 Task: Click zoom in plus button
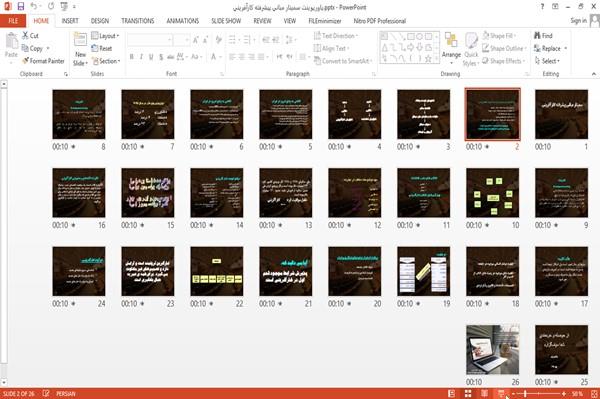click(x=564, y=393)
